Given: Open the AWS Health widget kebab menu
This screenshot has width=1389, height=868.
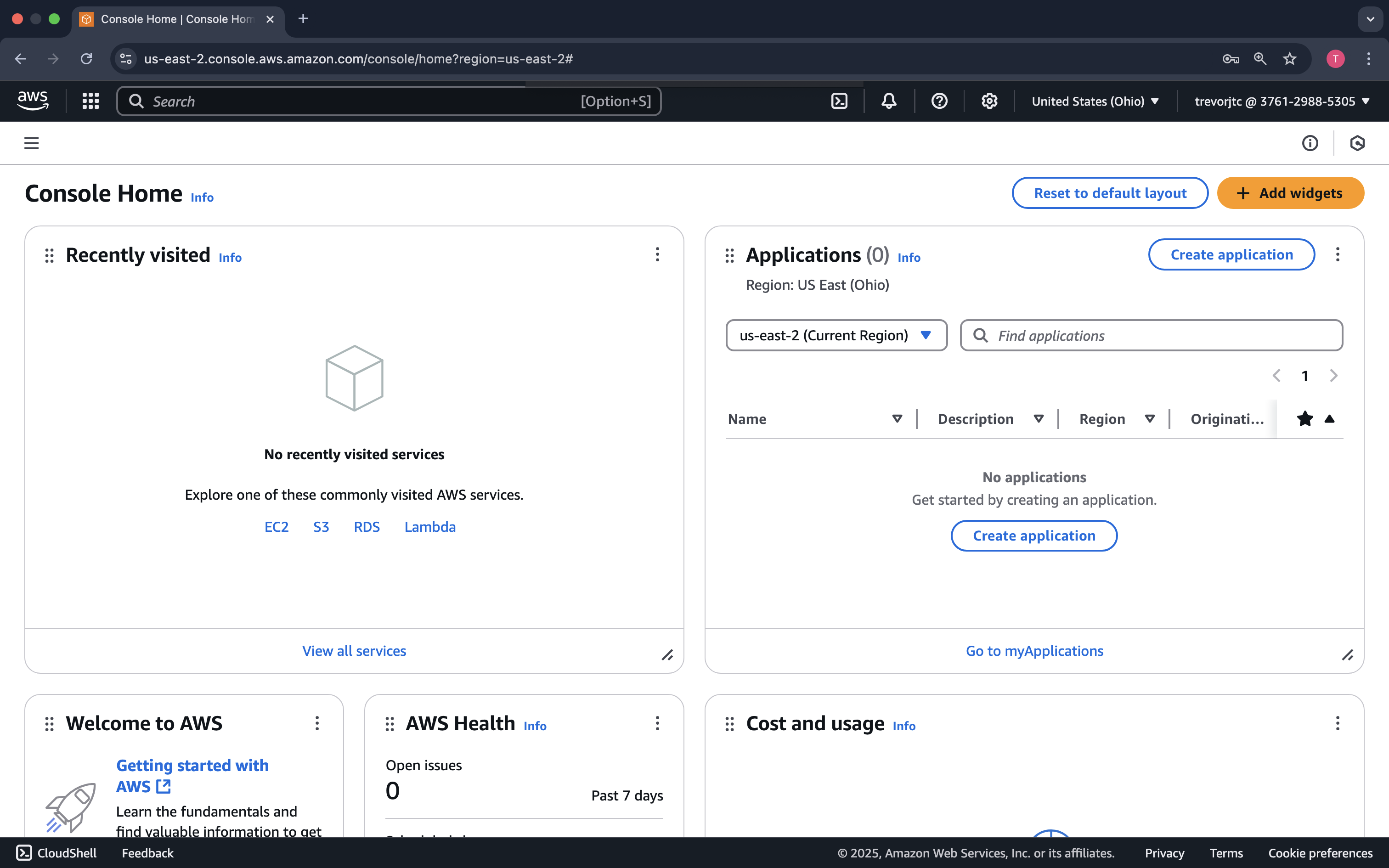Looking at the screenshot, I should click(x=657, y=723).
